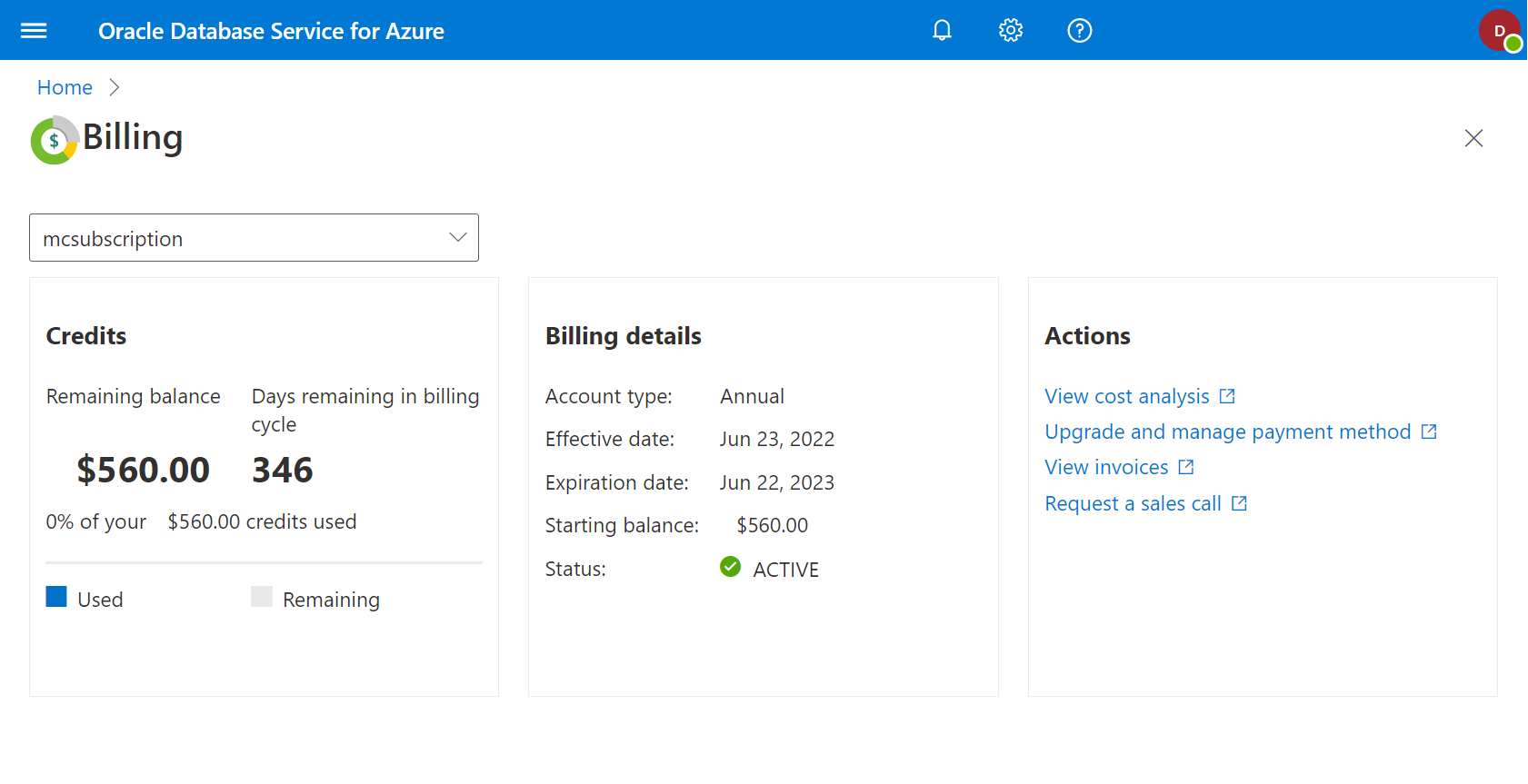This screenshot has height=784, width=1528.
Task: Click the gray Remaining legend swatch
Action: tap(262, 597)
